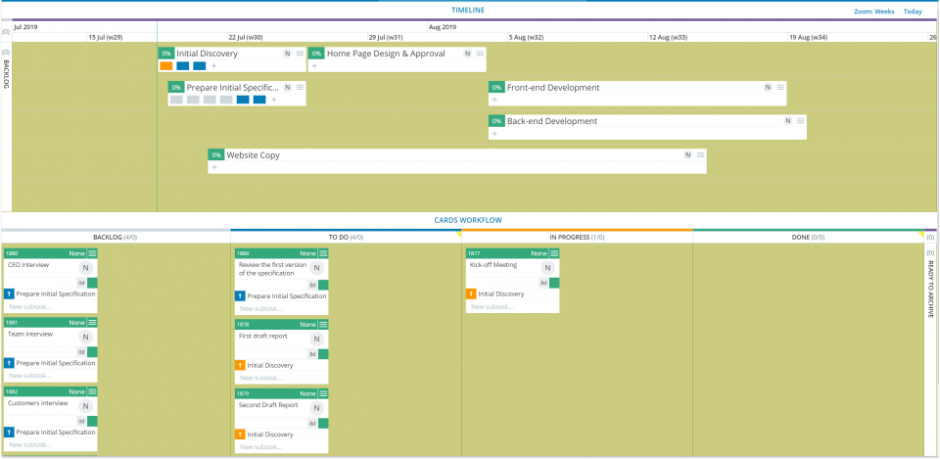Click the plus icon under Home Page Design & Approval
The image size is (940, 459).
tap(314, 66)
